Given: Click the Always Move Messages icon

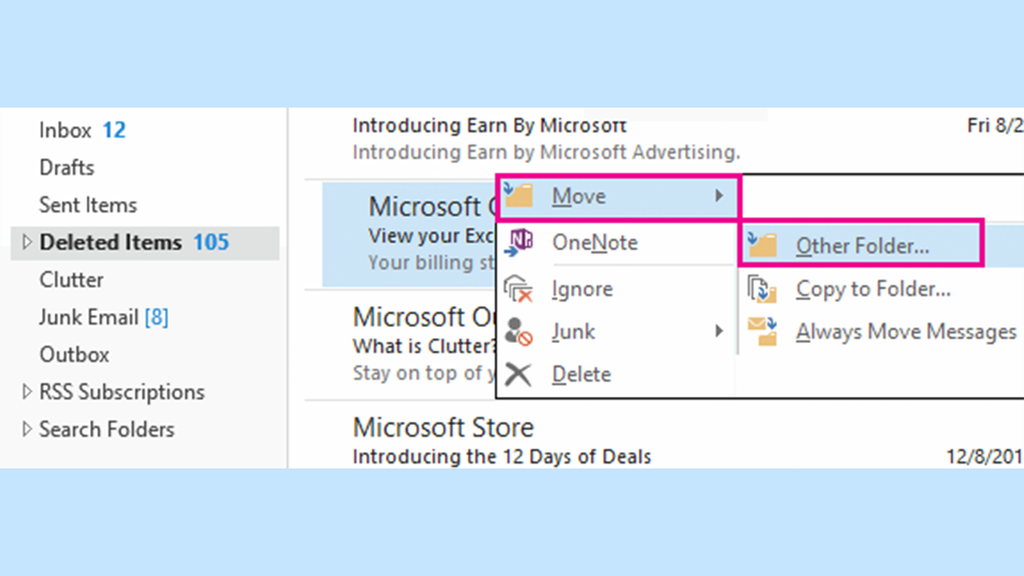Looking at the screenshot, I should click(762, 330).
